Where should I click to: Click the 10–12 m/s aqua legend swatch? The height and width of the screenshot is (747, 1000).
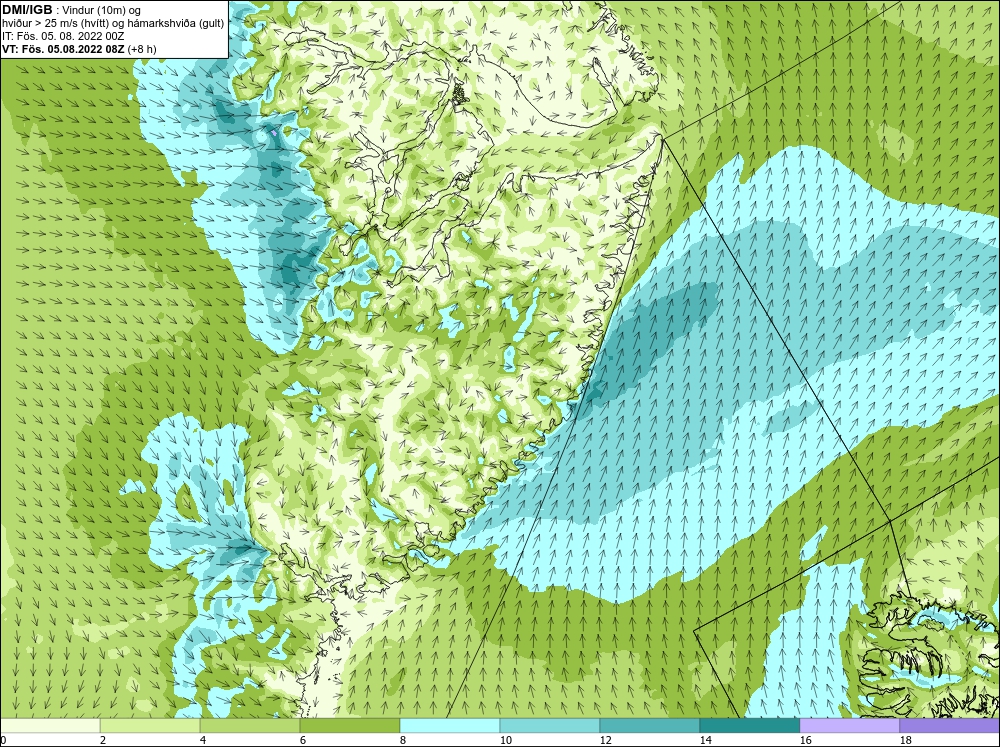[x=550, y=725]
